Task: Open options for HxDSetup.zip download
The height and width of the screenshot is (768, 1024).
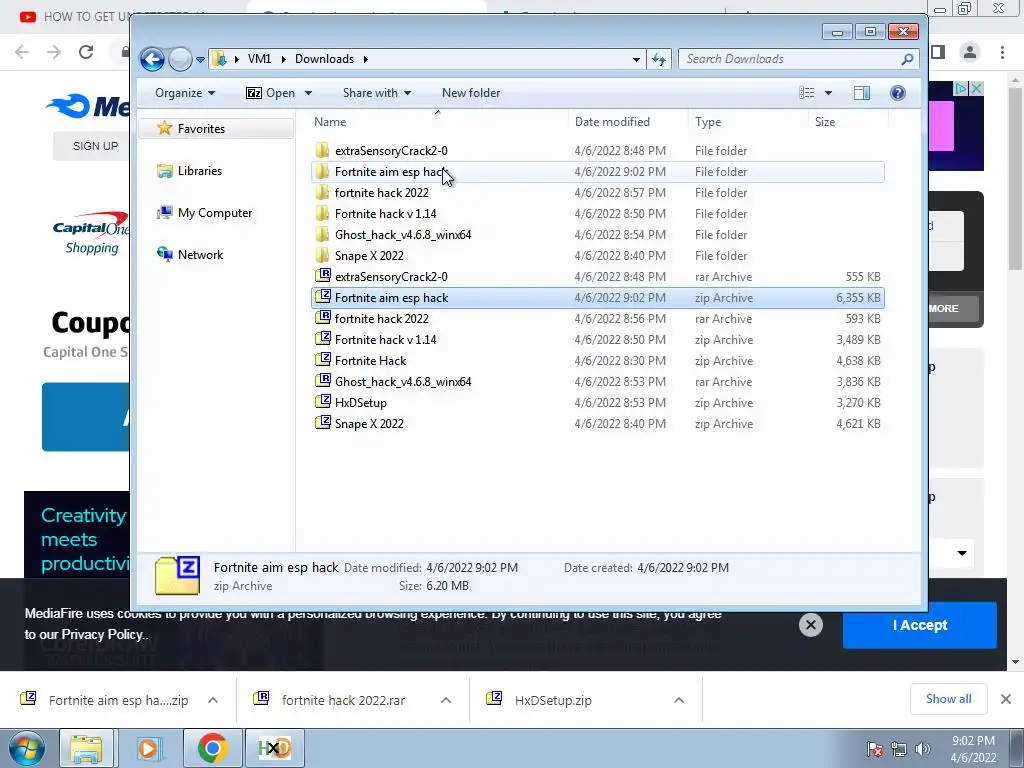Action: pyautogui.click(x=679, y=700)
